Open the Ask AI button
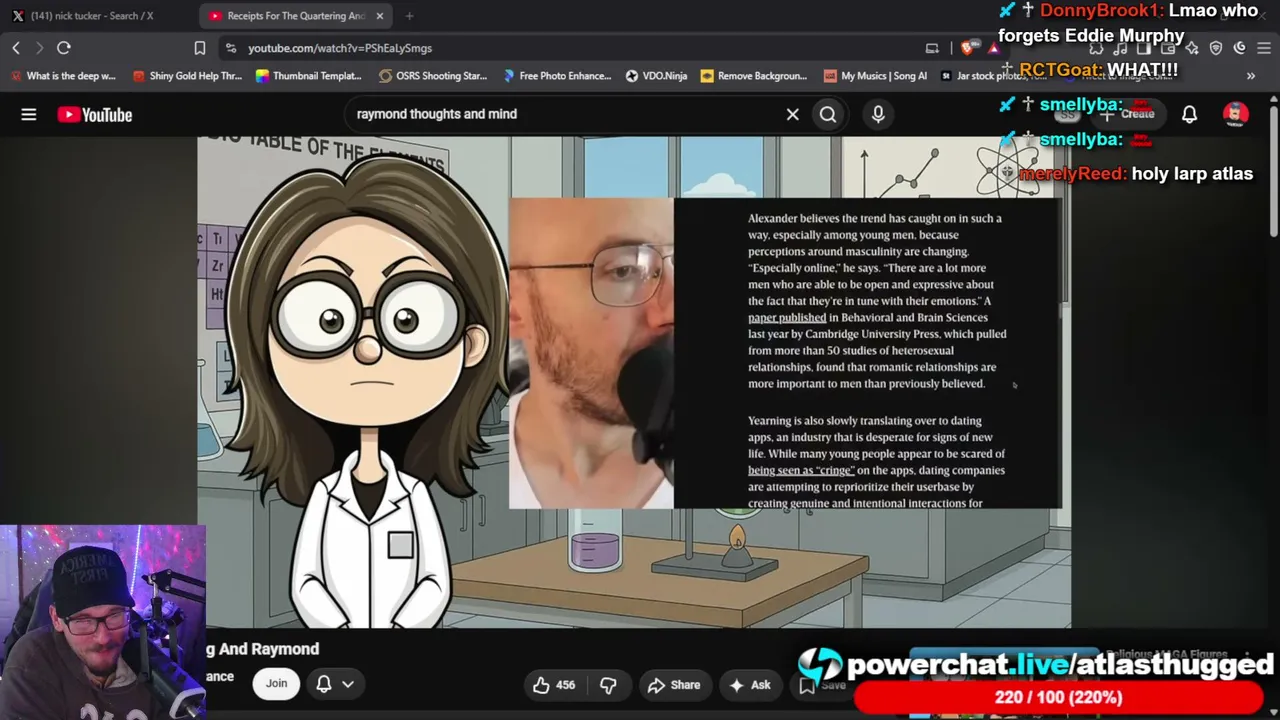This screenshot has width=1280, height=720. click(750, 685)
